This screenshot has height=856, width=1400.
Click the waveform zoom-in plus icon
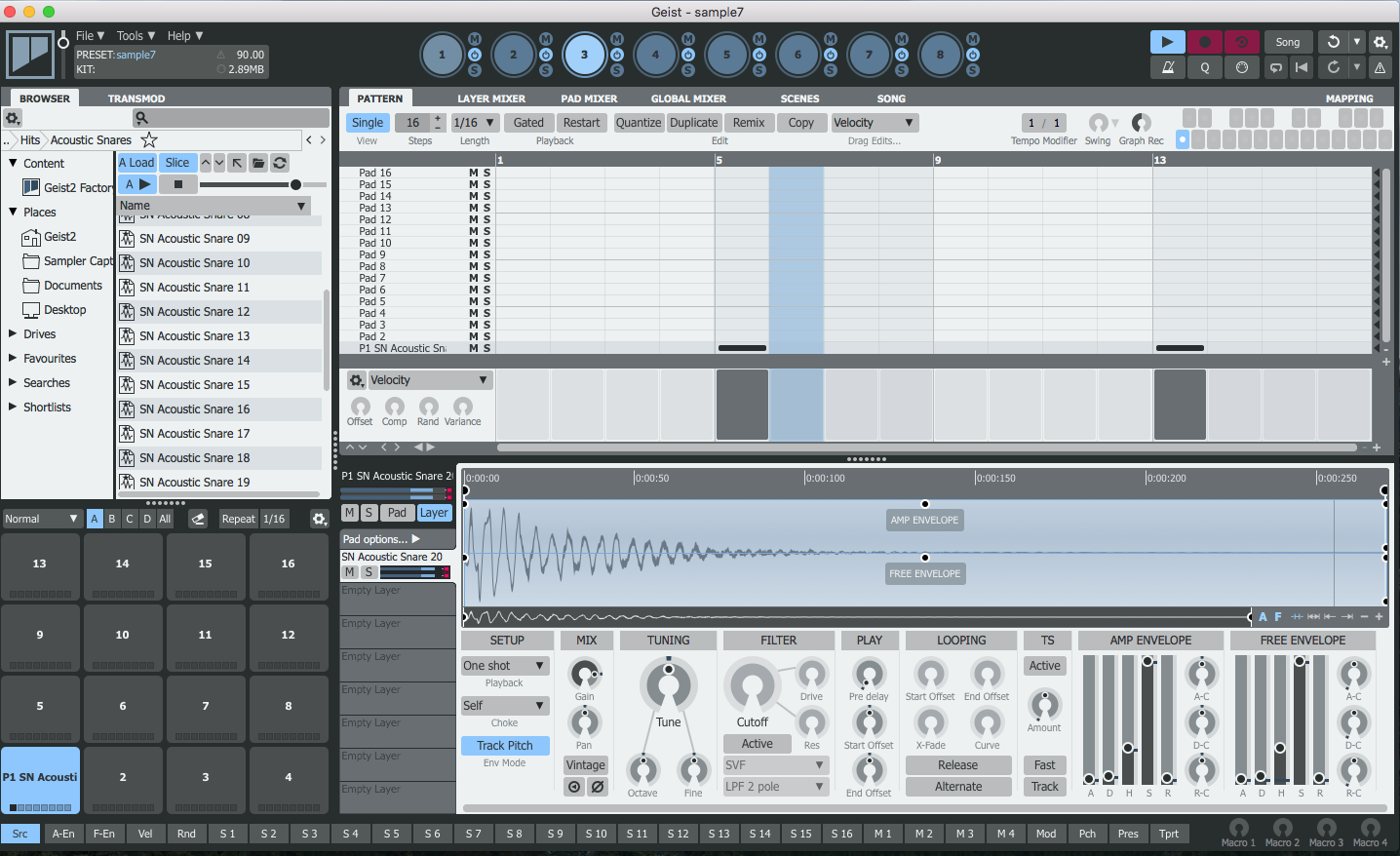tap(1379, 616)
